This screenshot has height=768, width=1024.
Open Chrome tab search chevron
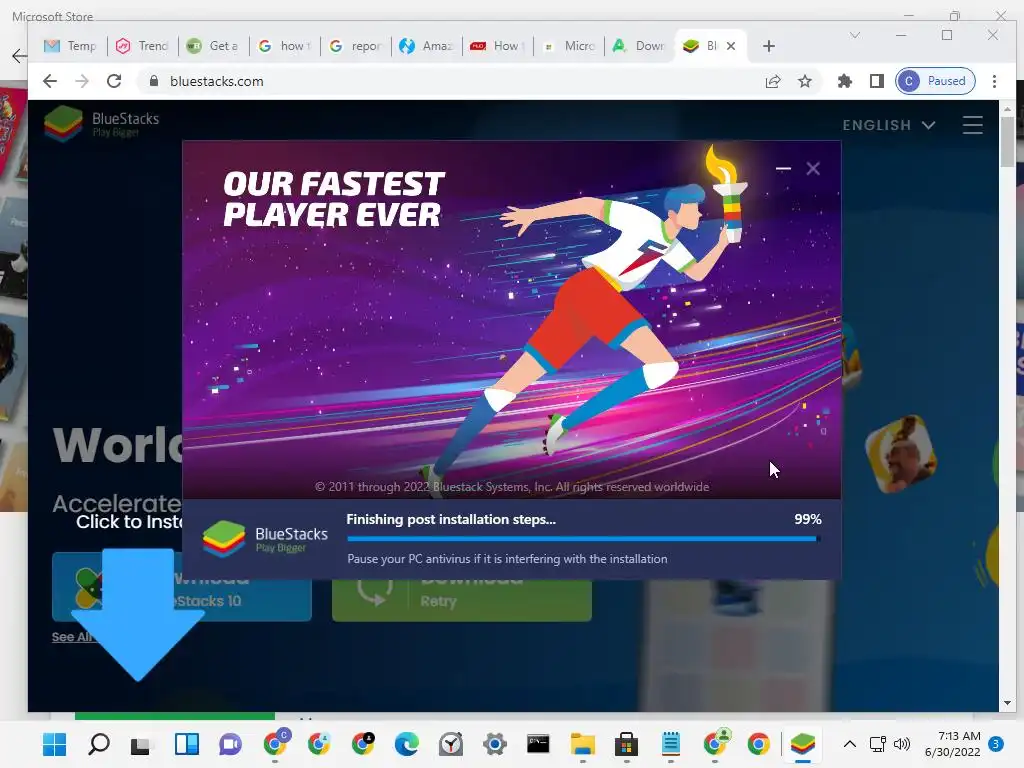click(x=854, y=35)
